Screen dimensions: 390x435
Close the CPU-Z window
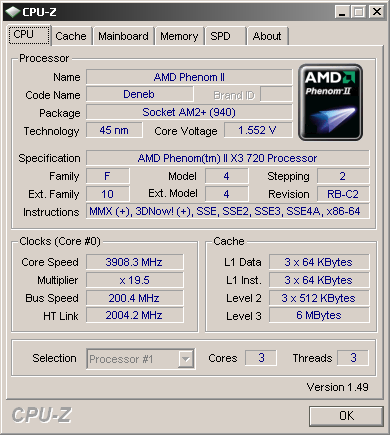coord(377,12)
